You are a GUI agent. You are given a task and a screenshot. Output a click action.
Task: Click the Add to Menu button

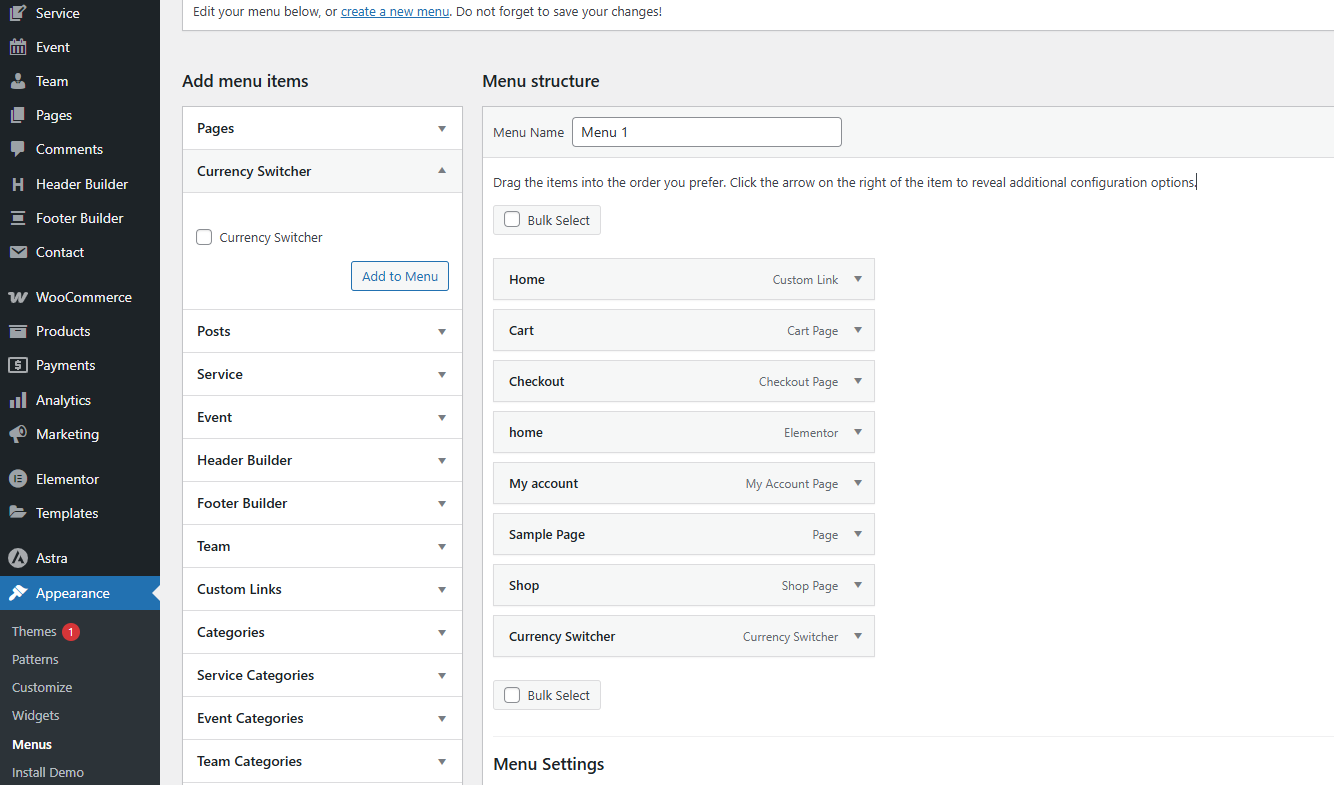click(400, 276)
